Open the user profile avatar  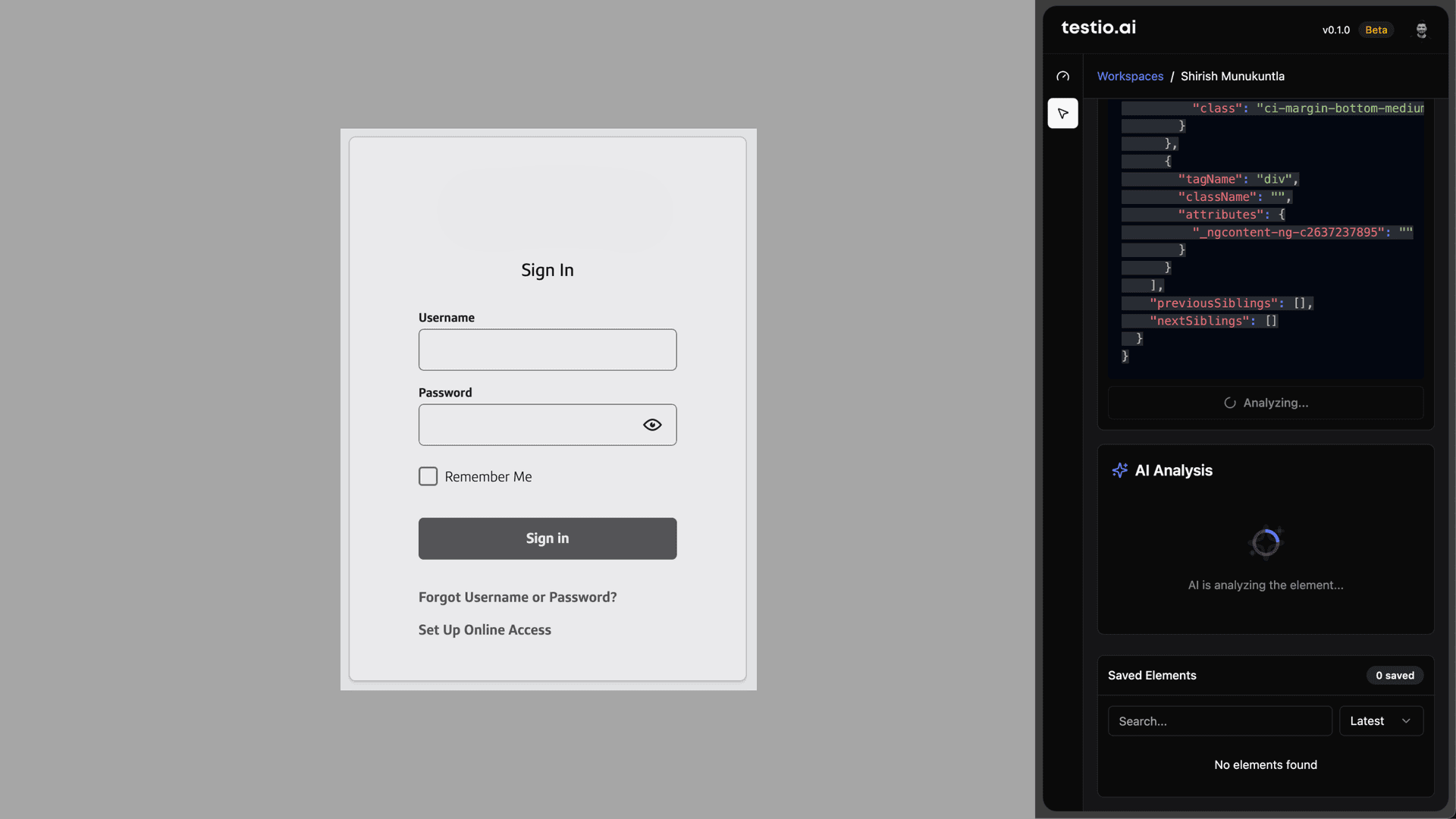click(1421, 30)
